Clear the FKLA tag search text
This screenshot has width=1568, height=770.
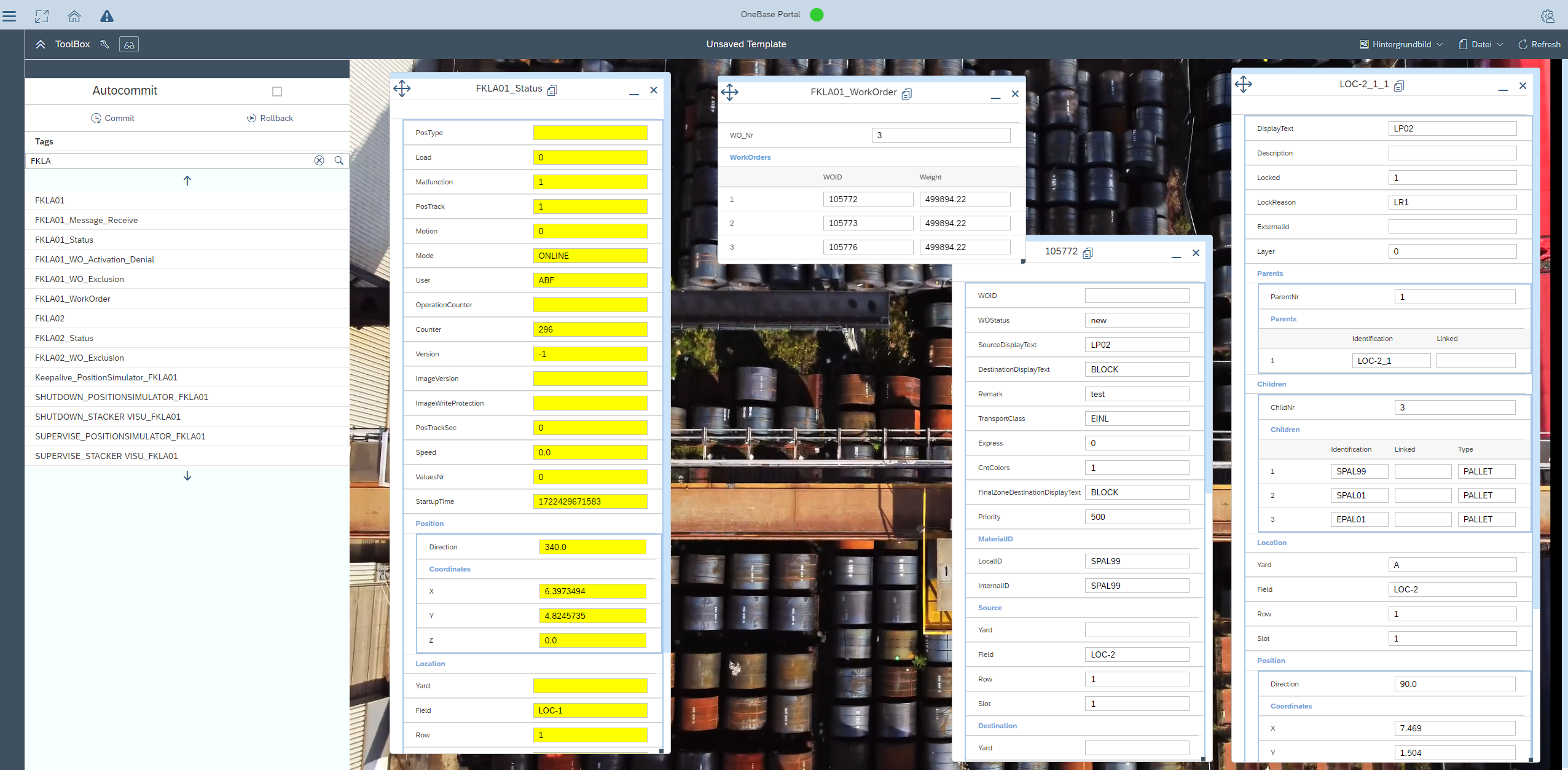pos(319,160)
